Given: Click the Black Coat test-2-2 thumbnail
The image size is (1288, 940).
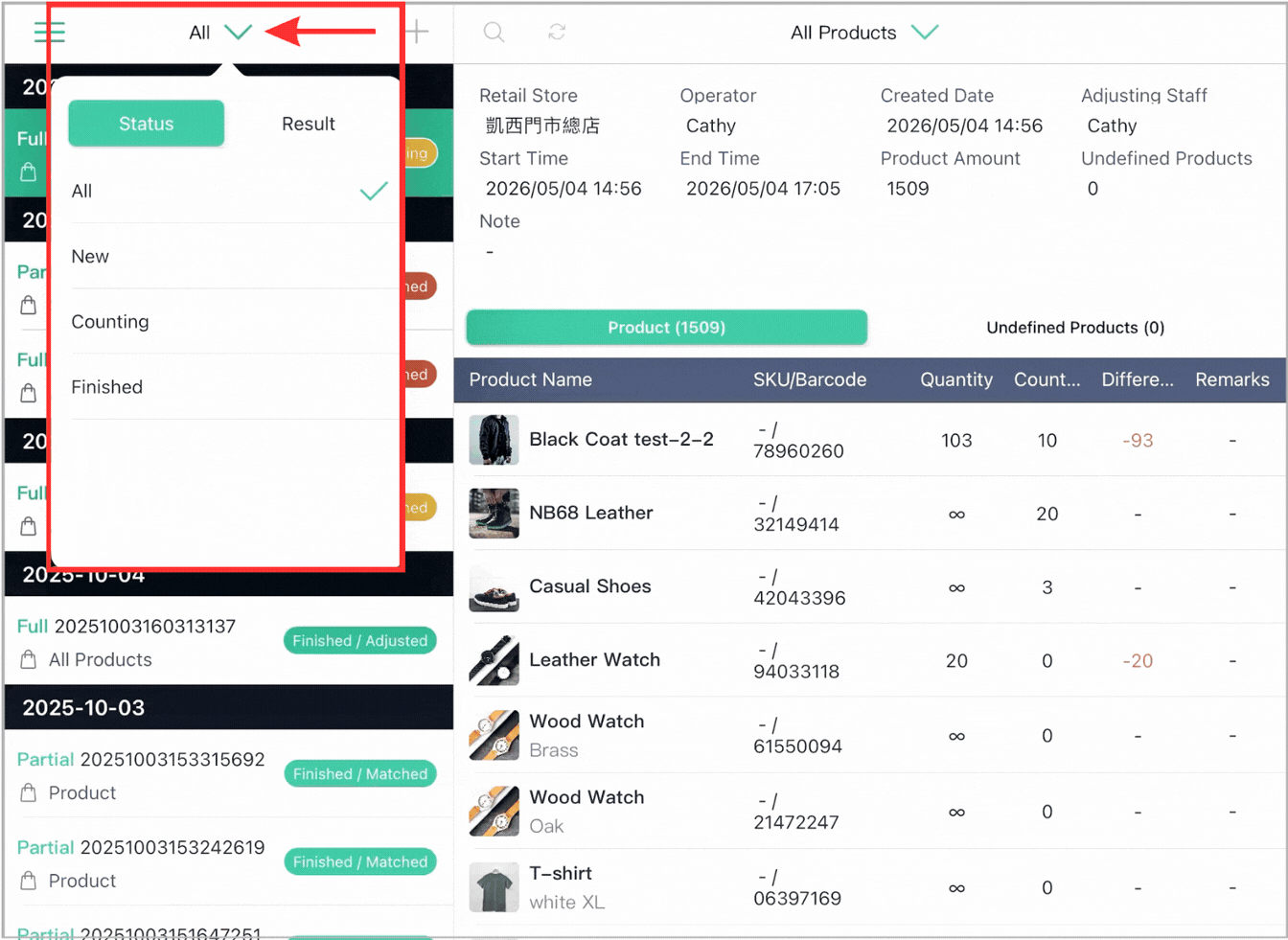Looking at the screenshot, I should point(494,440).
